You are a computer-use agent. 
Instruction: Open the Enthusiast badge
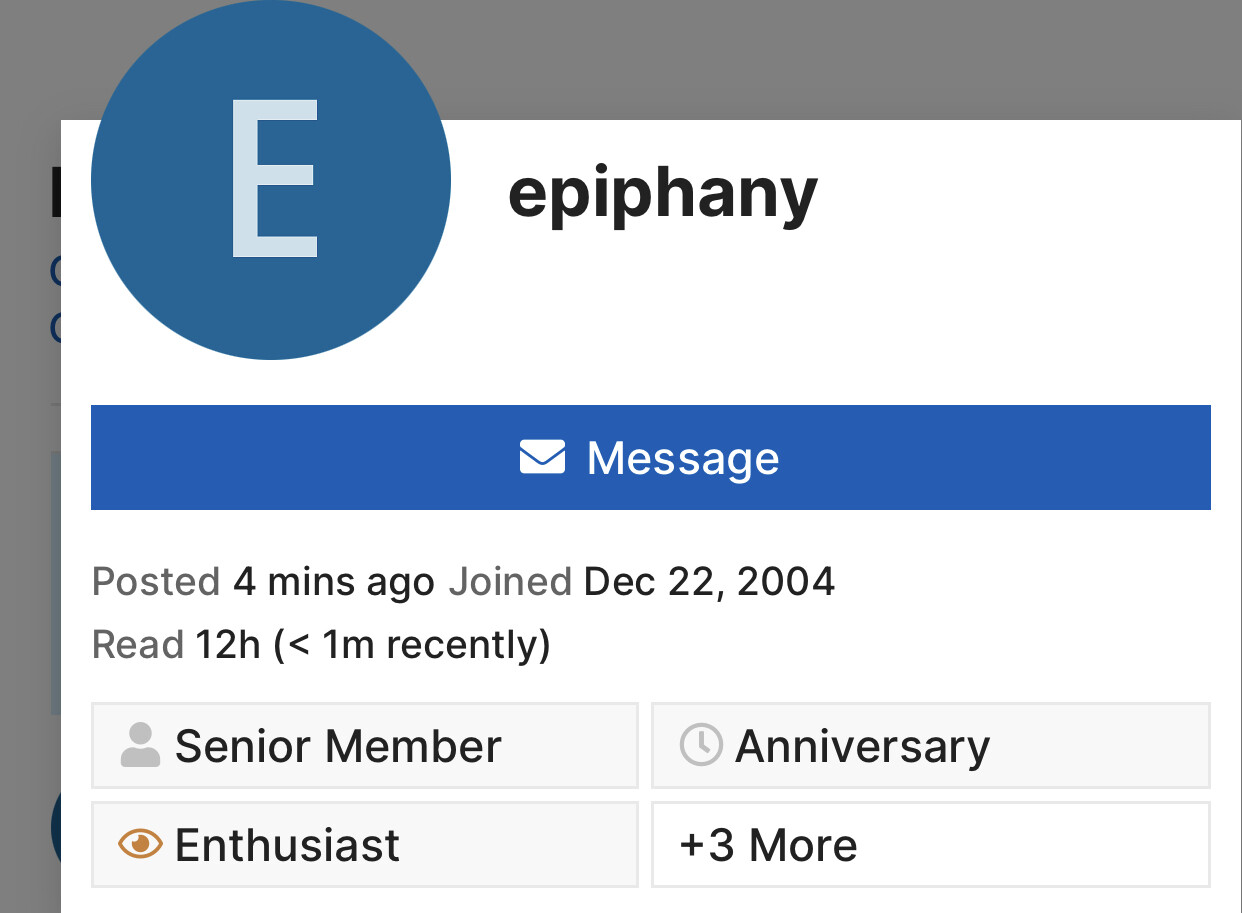click(365, 844)
